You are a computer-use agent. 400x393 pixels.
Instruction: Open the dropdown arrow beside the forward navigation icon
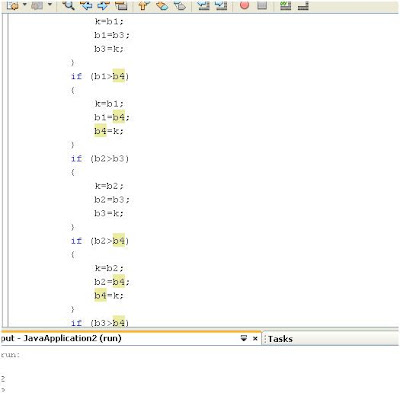tap(50, 4)
